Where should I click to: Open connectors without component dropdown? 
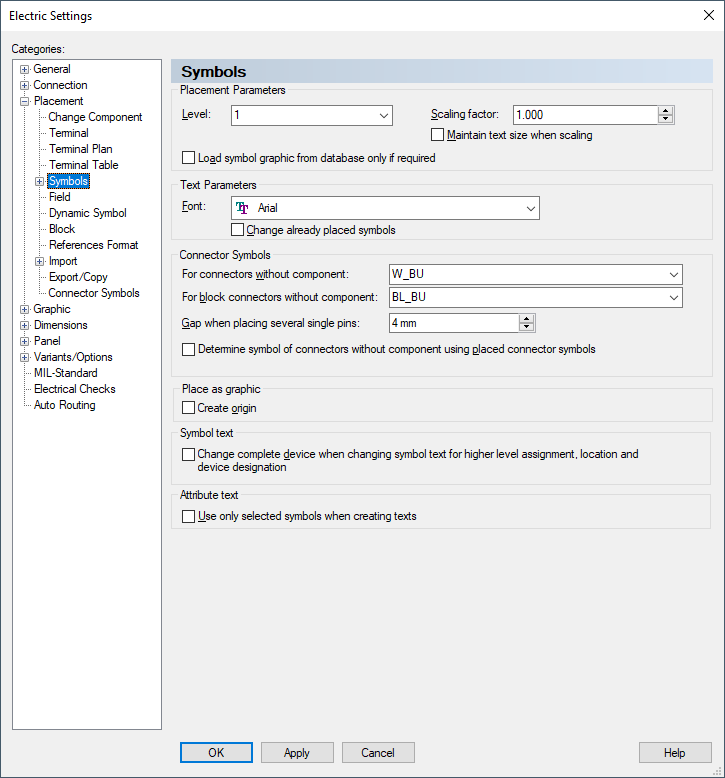click(x=673, y=274)
